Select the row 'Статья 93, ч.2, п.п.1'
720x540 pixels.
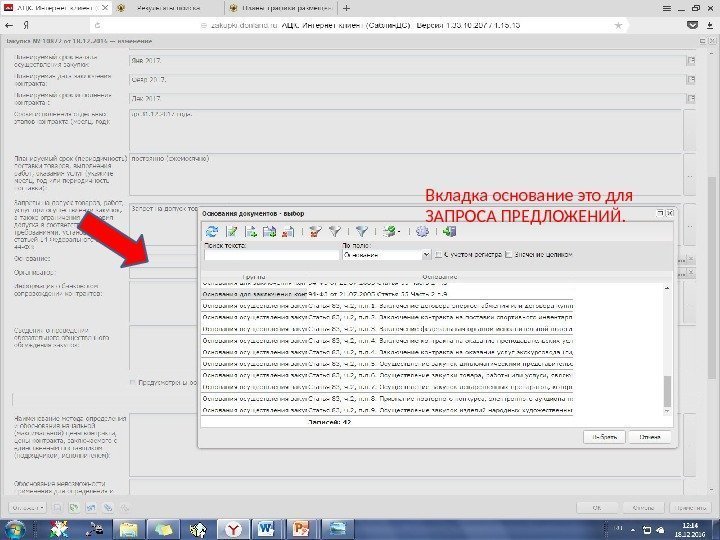tap(388, 305)
